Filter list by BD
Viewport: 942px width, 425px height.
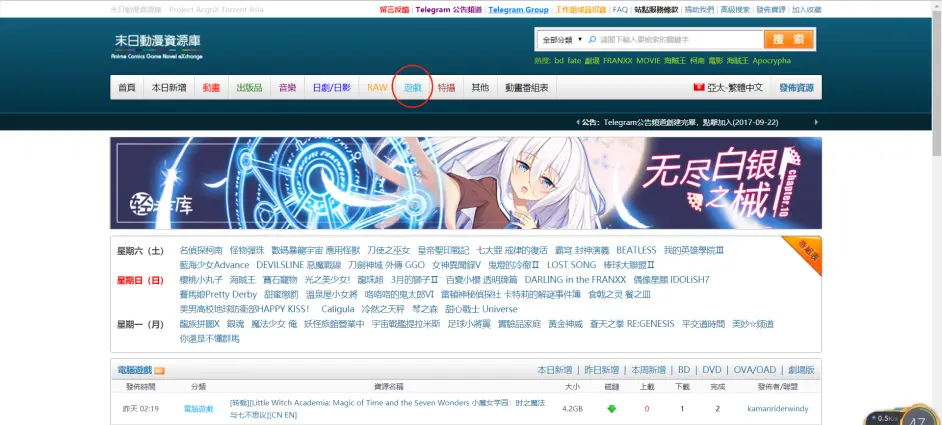(x=684, y=370)
